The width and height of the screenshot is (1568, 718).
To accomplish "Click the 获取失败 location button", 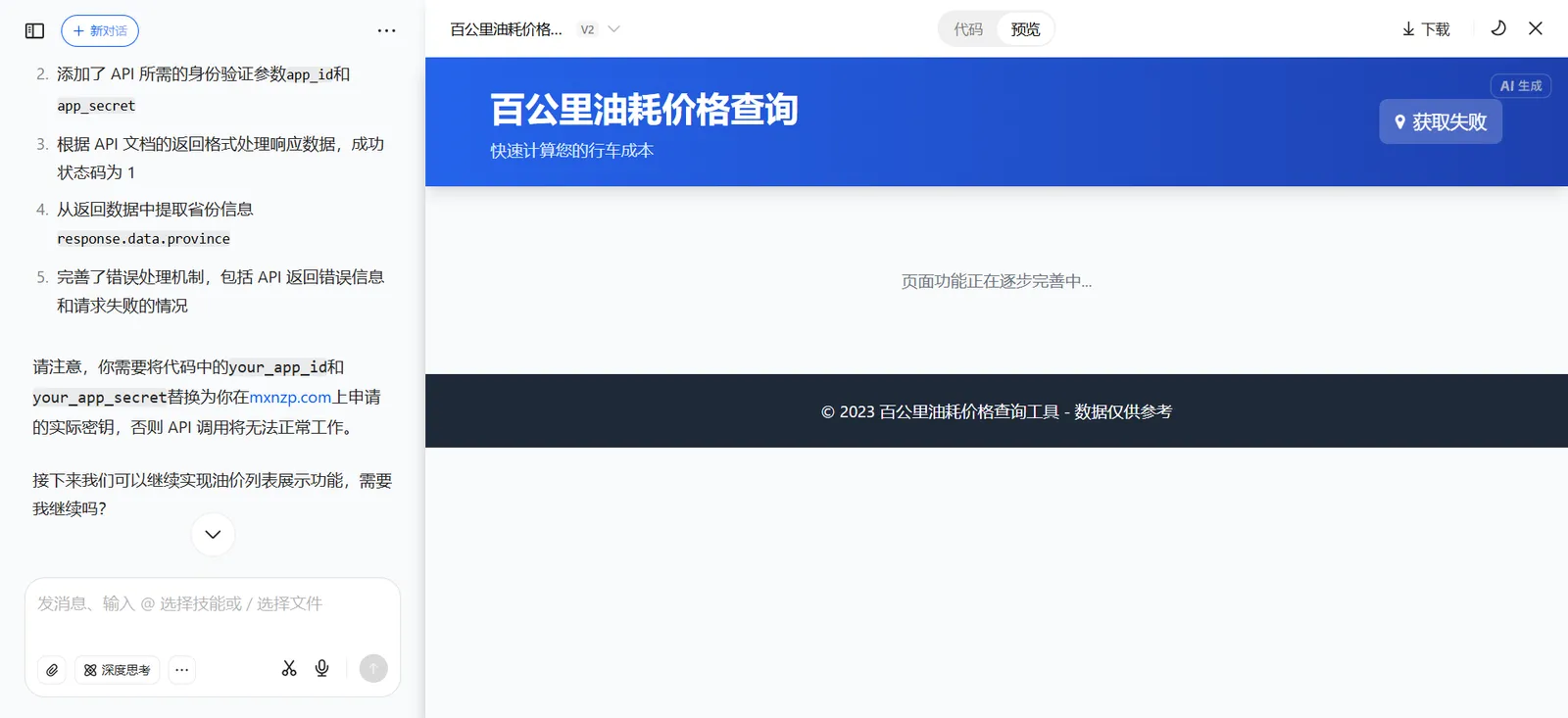I will tap(1441, 121).
